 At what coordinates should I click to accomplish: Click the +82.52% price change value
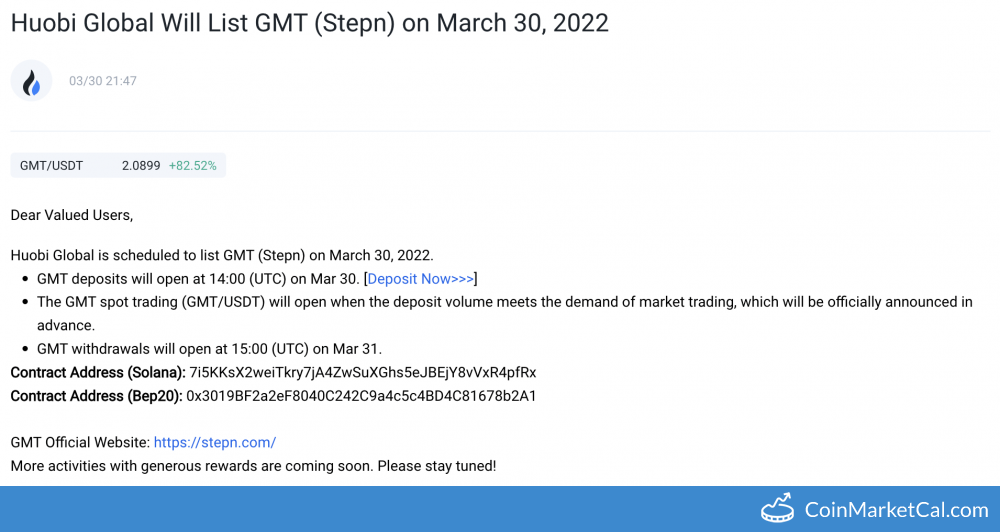tap(193, 166)
